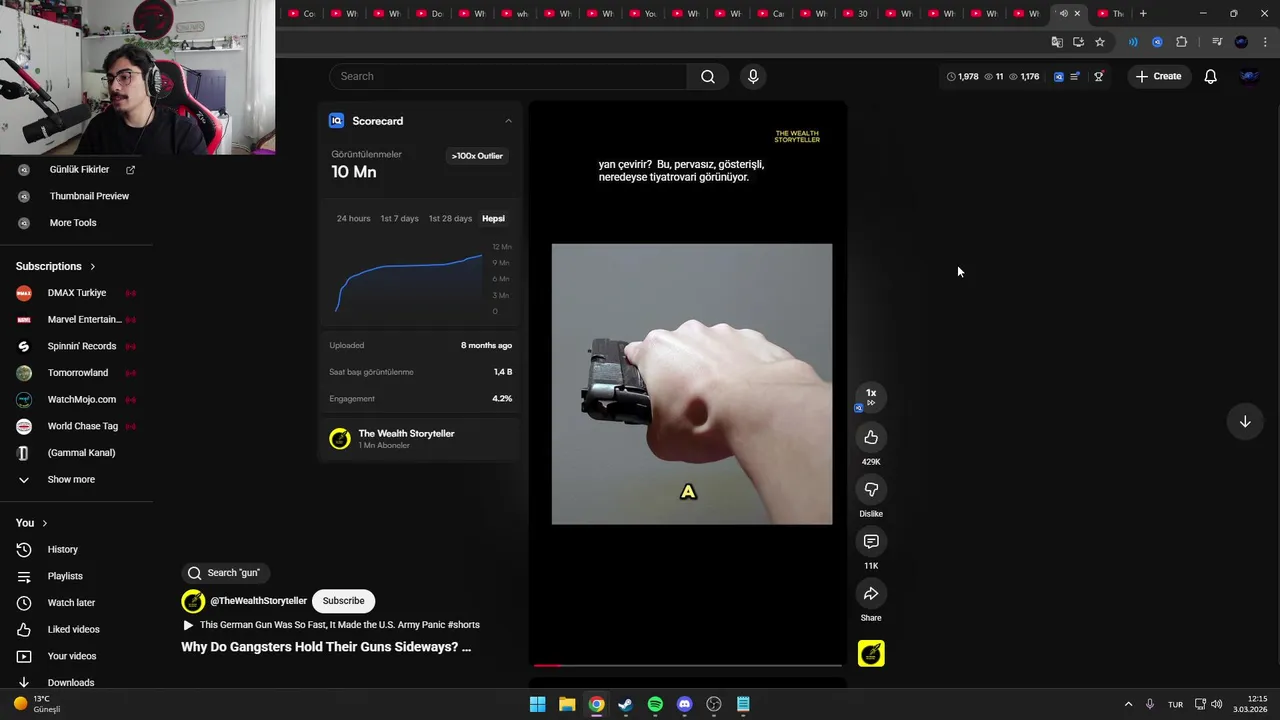Open Google Translate icon in address bar
Screen dimensions: 1280x720
point(1057,42)
